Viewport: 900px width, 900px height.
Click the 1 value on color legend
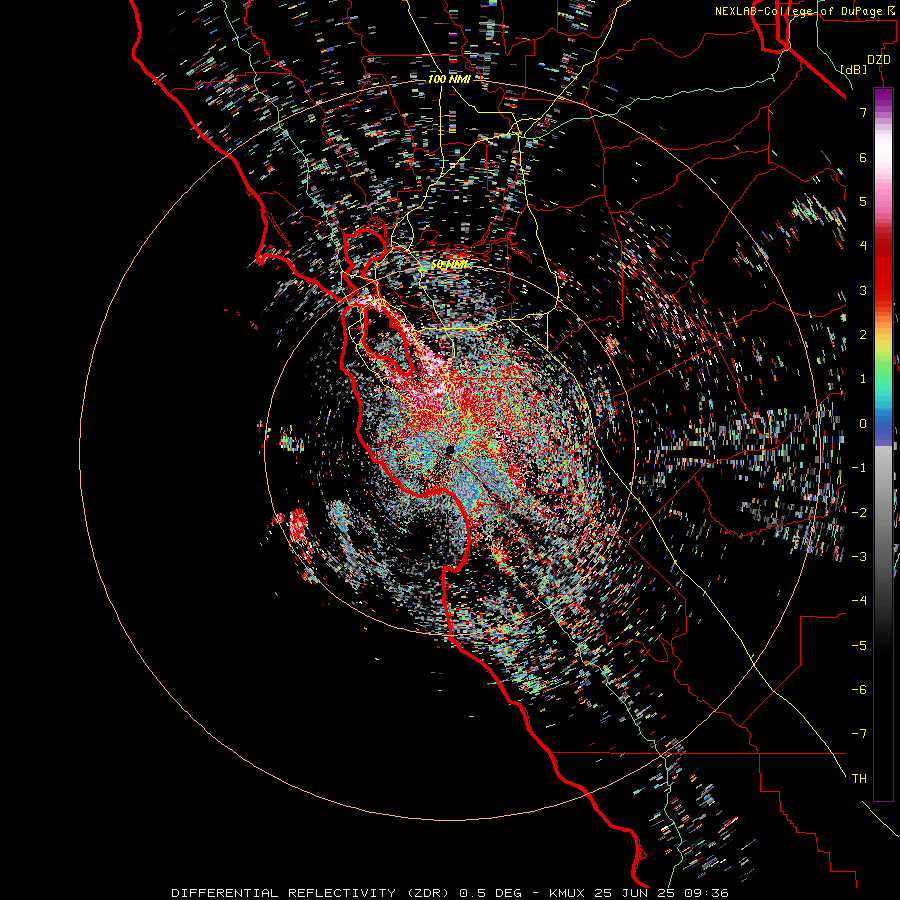tap(863, 379)
